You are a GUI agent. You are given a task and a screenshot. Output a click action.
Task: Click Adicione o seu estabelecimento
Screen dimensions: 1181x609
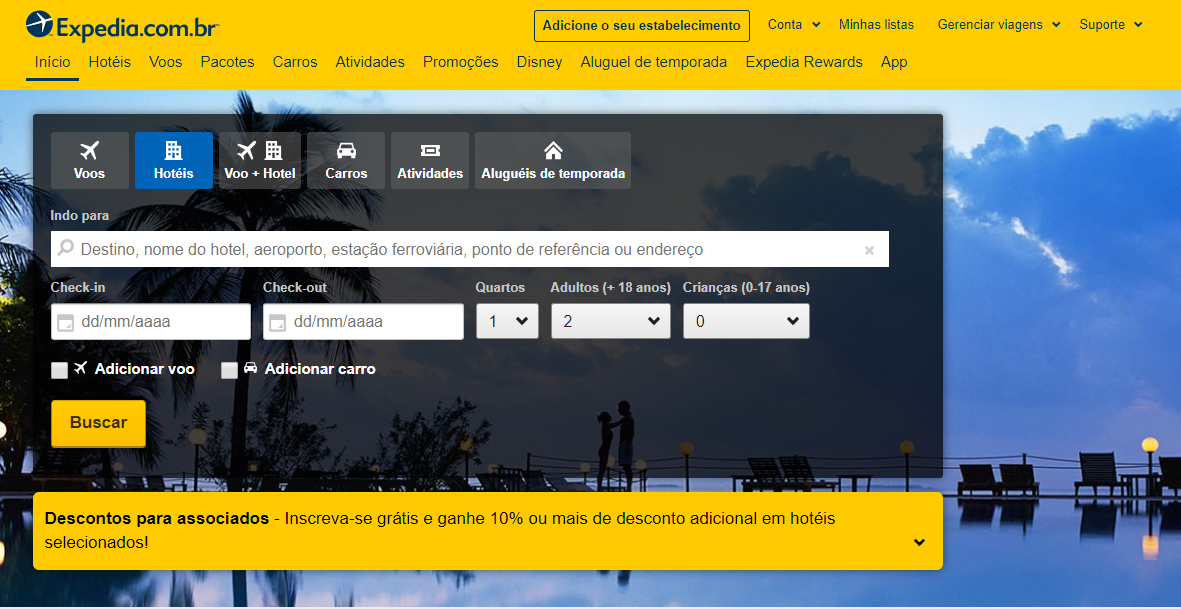pos(641,25)
